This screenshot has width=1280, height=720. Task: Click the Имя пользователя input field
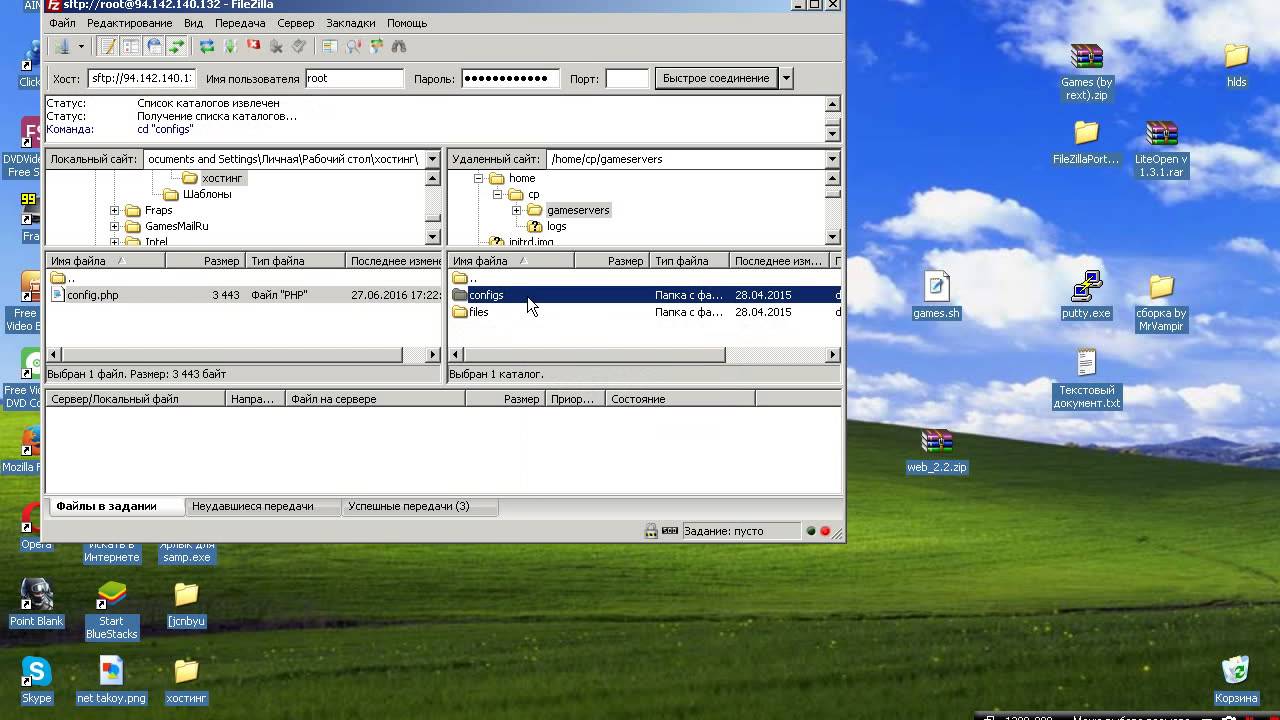tap(354, 78)
